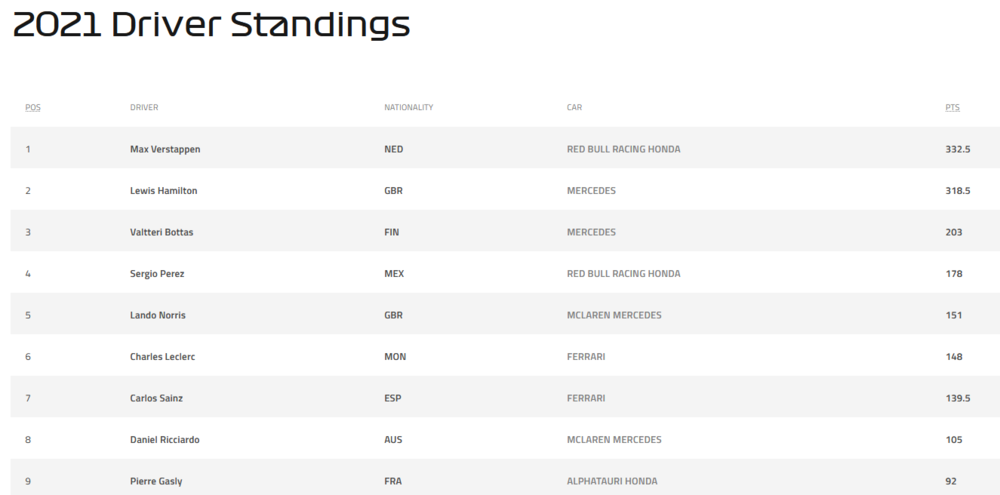This screenshot has height=495, width=1000.
Task: Open McLaren Mercedes team in Norris row
Action: [613, 315]
